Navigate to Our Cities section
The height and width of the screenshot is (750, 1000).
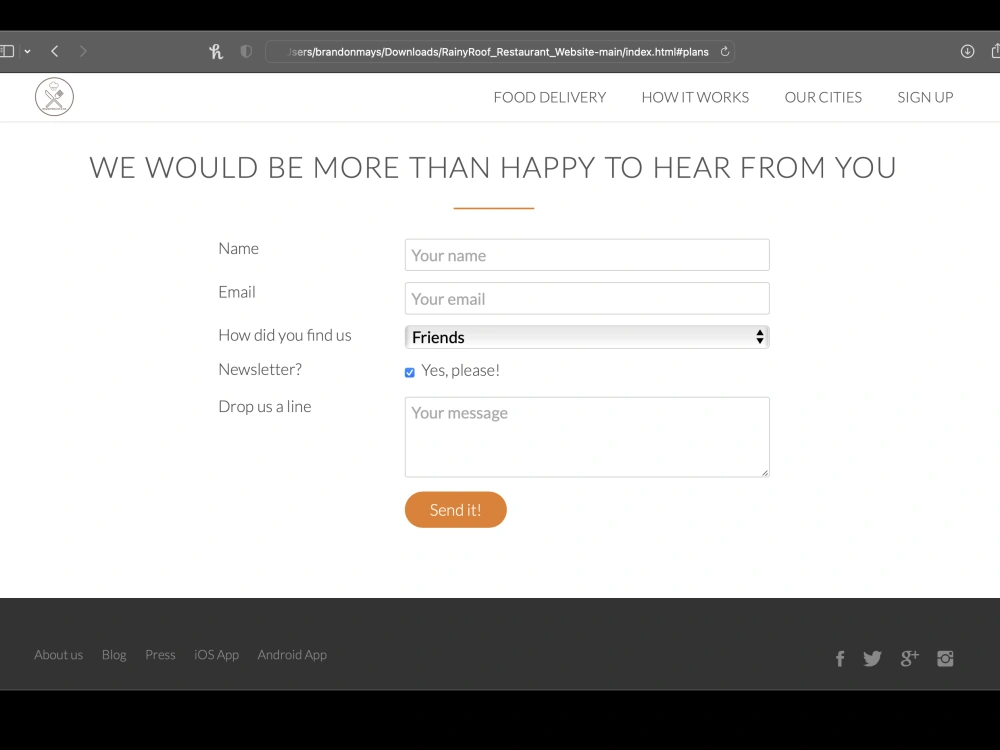click(823, 97)
